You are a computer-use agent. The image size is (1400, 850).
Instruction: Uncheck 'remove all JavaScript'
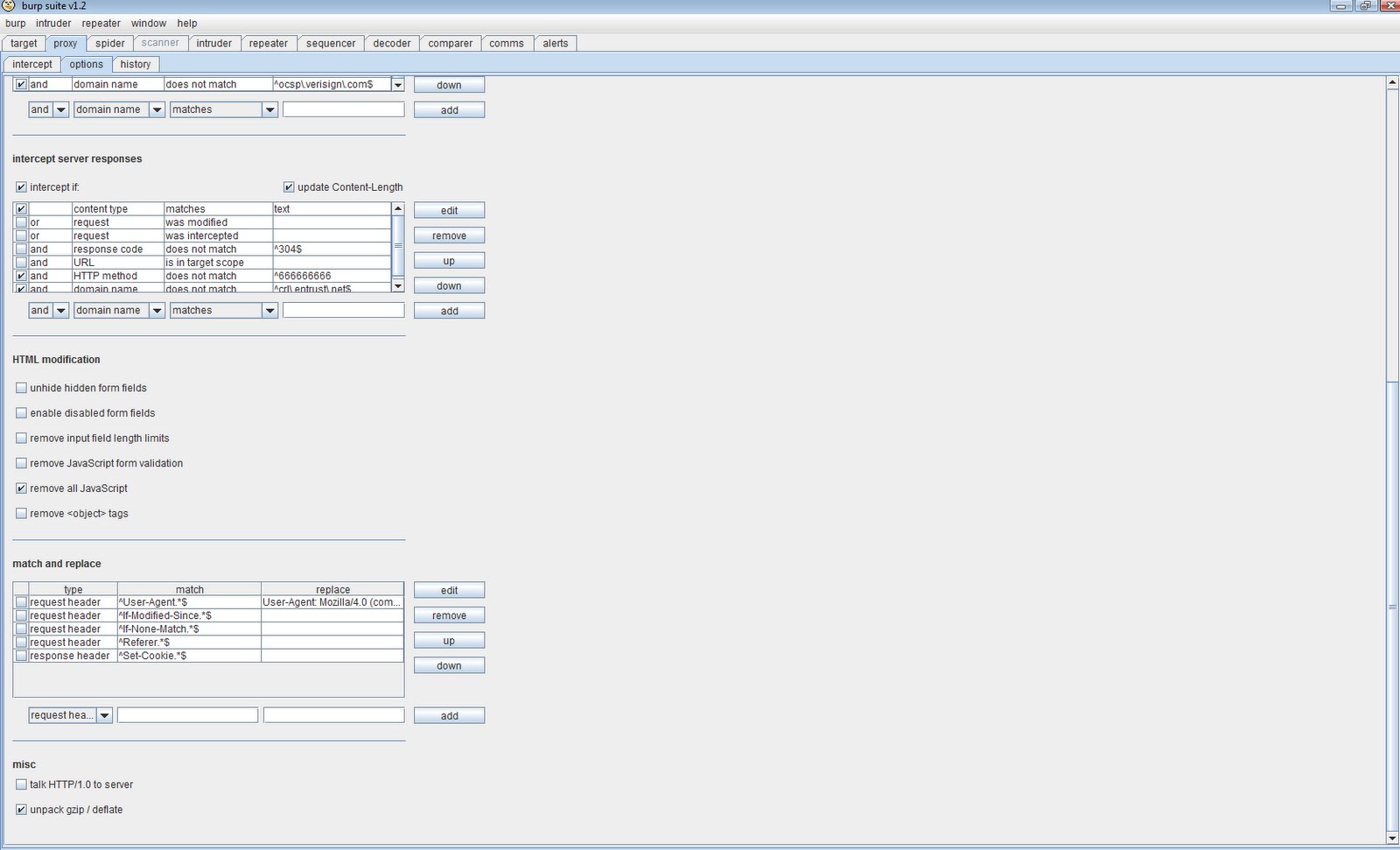21,488
